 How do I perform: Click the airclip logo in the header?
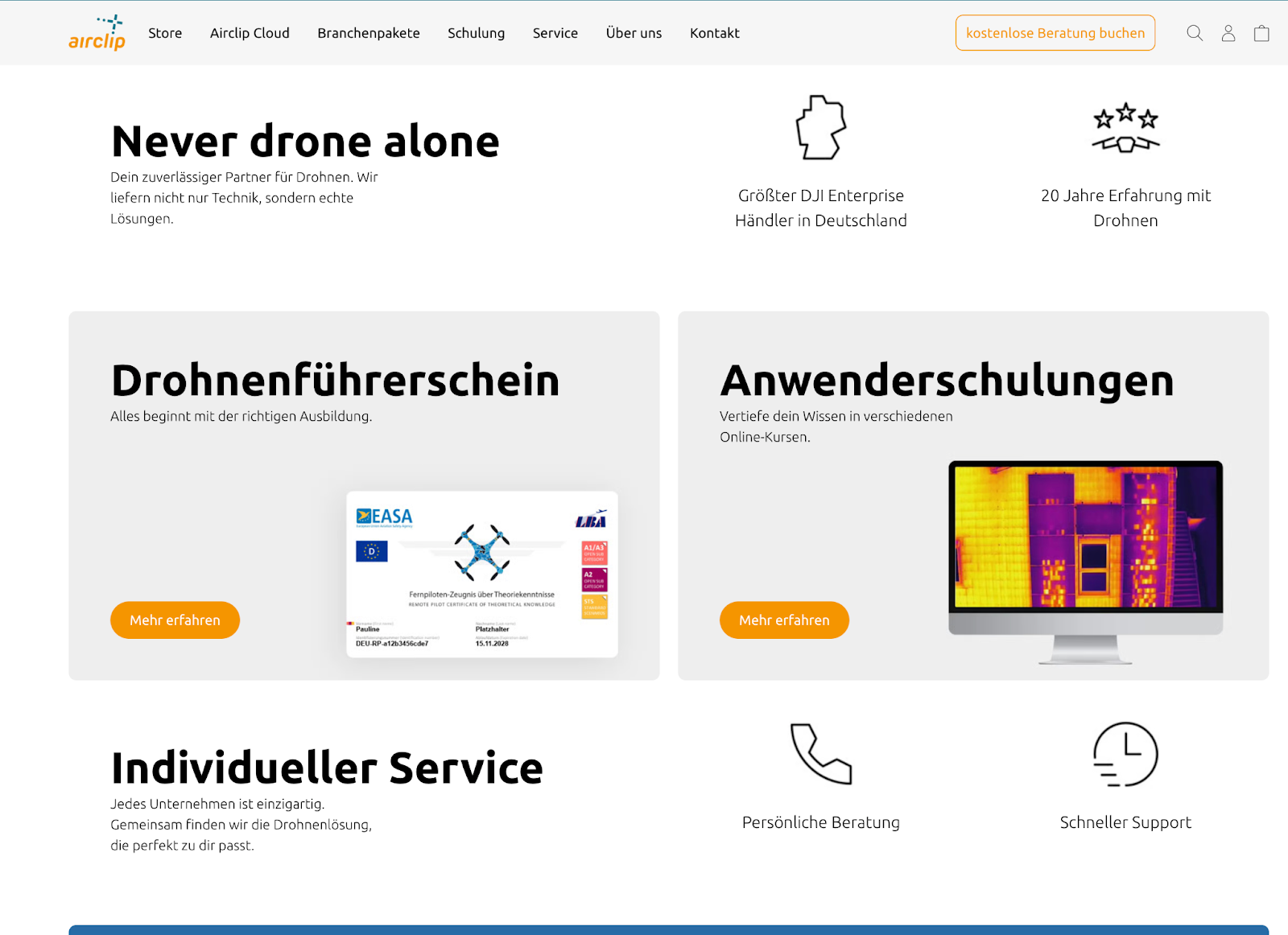pos(97,33)
